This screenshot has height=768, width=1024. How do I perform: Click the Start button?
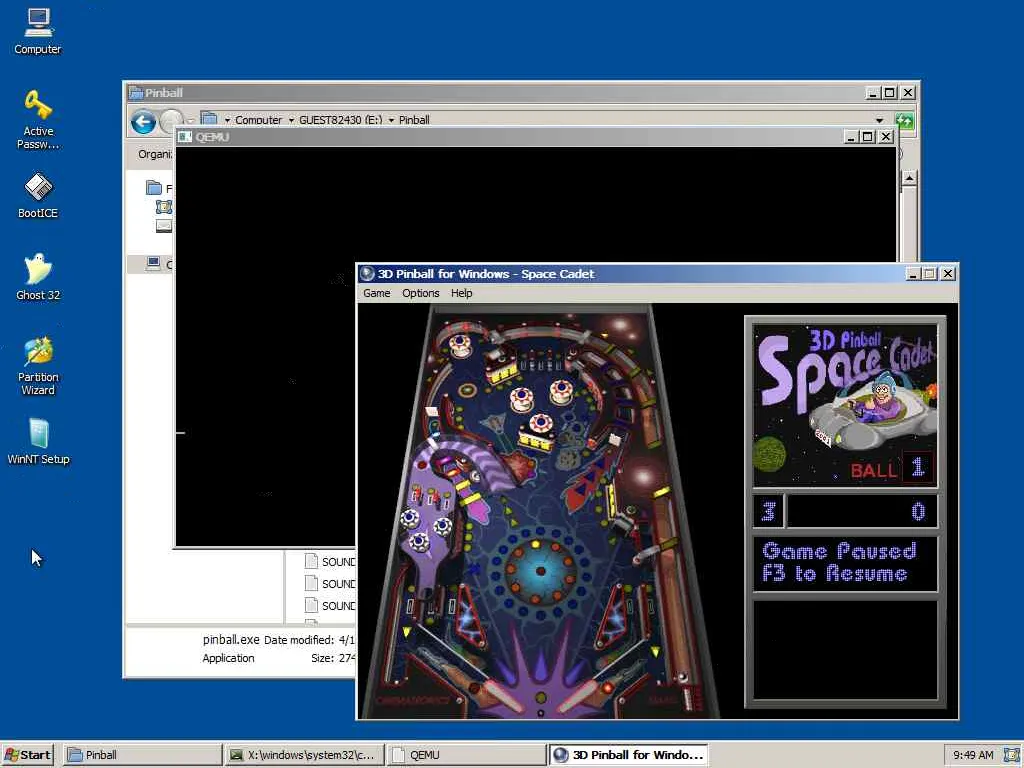(28, 755)
